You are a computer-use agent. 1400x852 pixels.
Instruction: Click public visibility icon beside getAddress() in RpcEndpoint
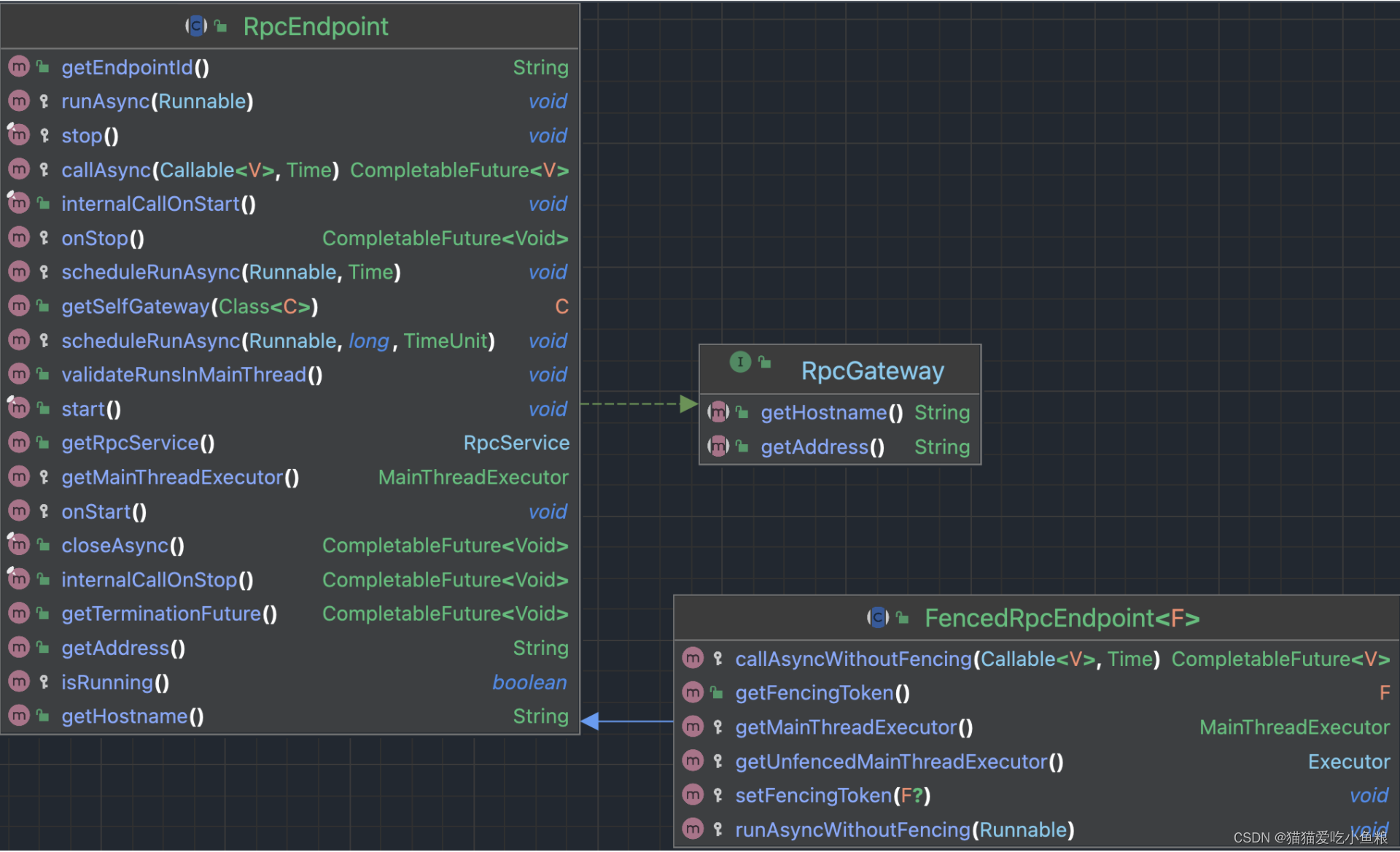click(44, 648)
